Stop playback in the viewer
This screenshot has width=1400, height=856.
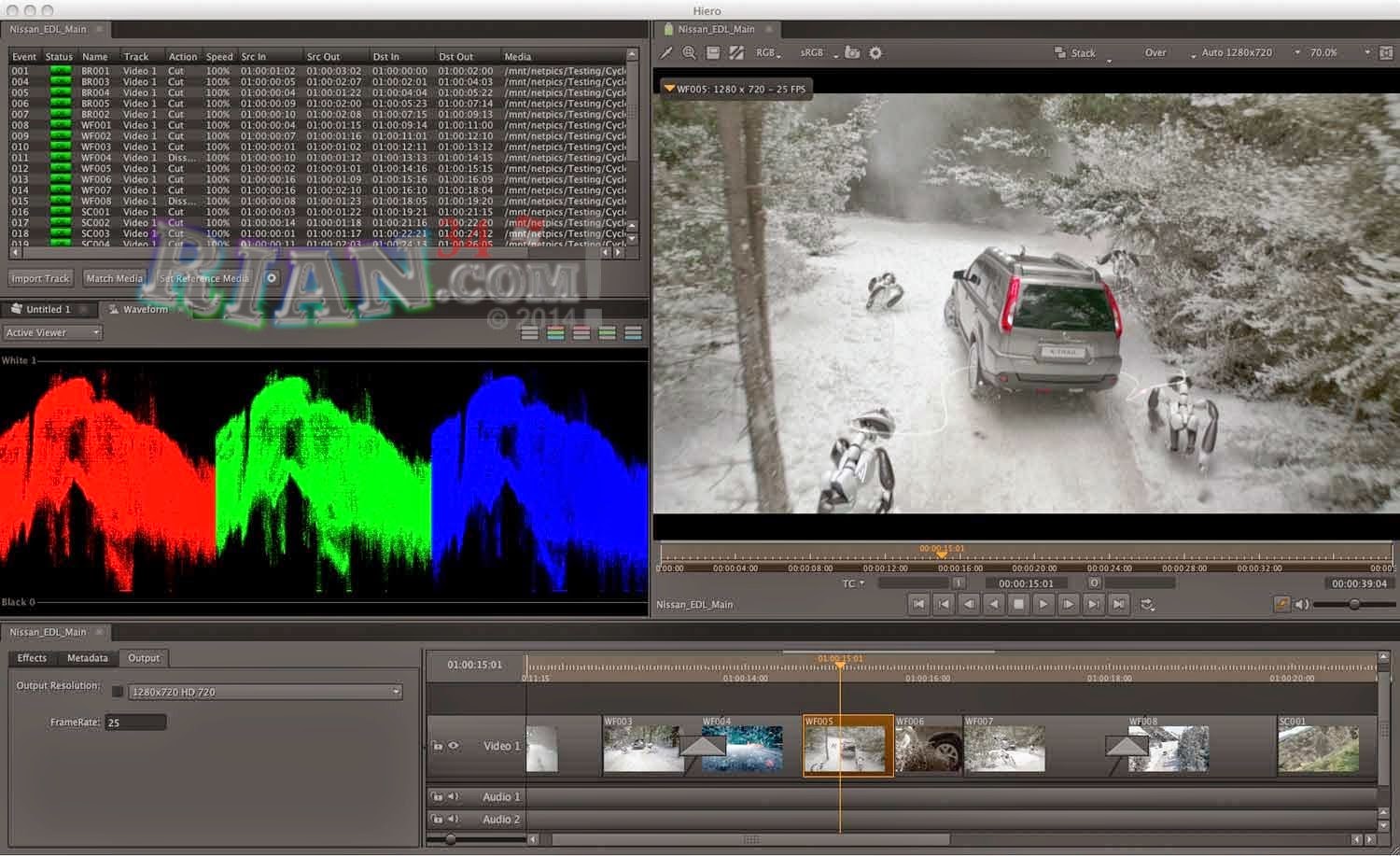(1019, 605)
